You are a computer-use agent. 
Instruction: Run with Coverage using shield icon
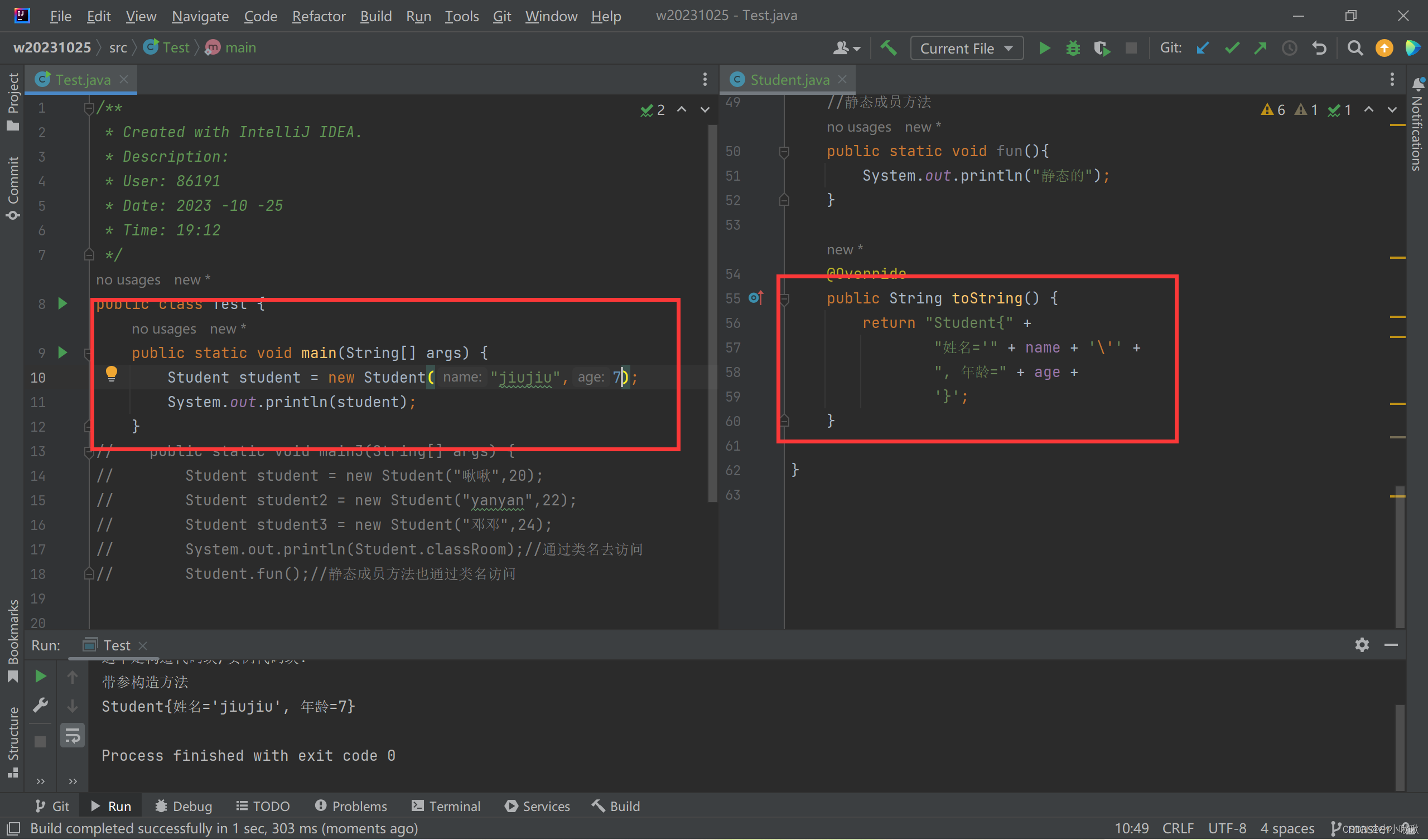pyautogui.click(x=1101, y=48)
